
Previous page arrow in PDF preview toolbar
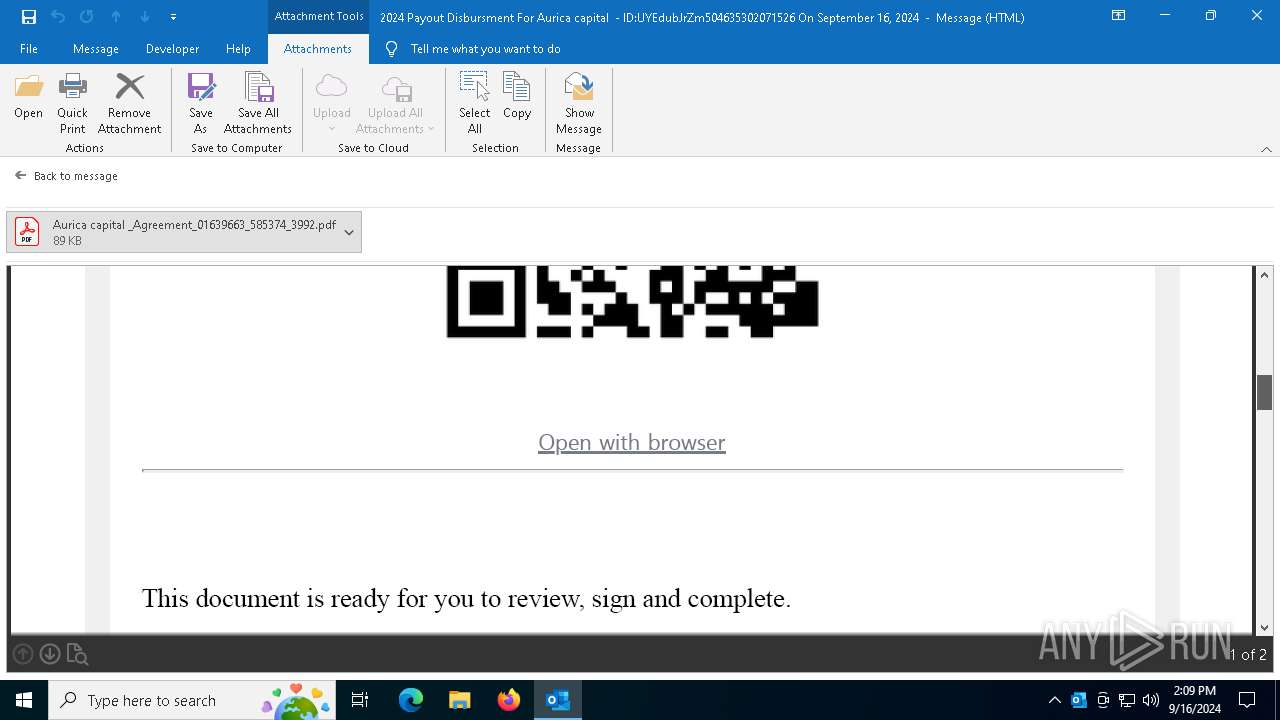[x=23, y=654]
